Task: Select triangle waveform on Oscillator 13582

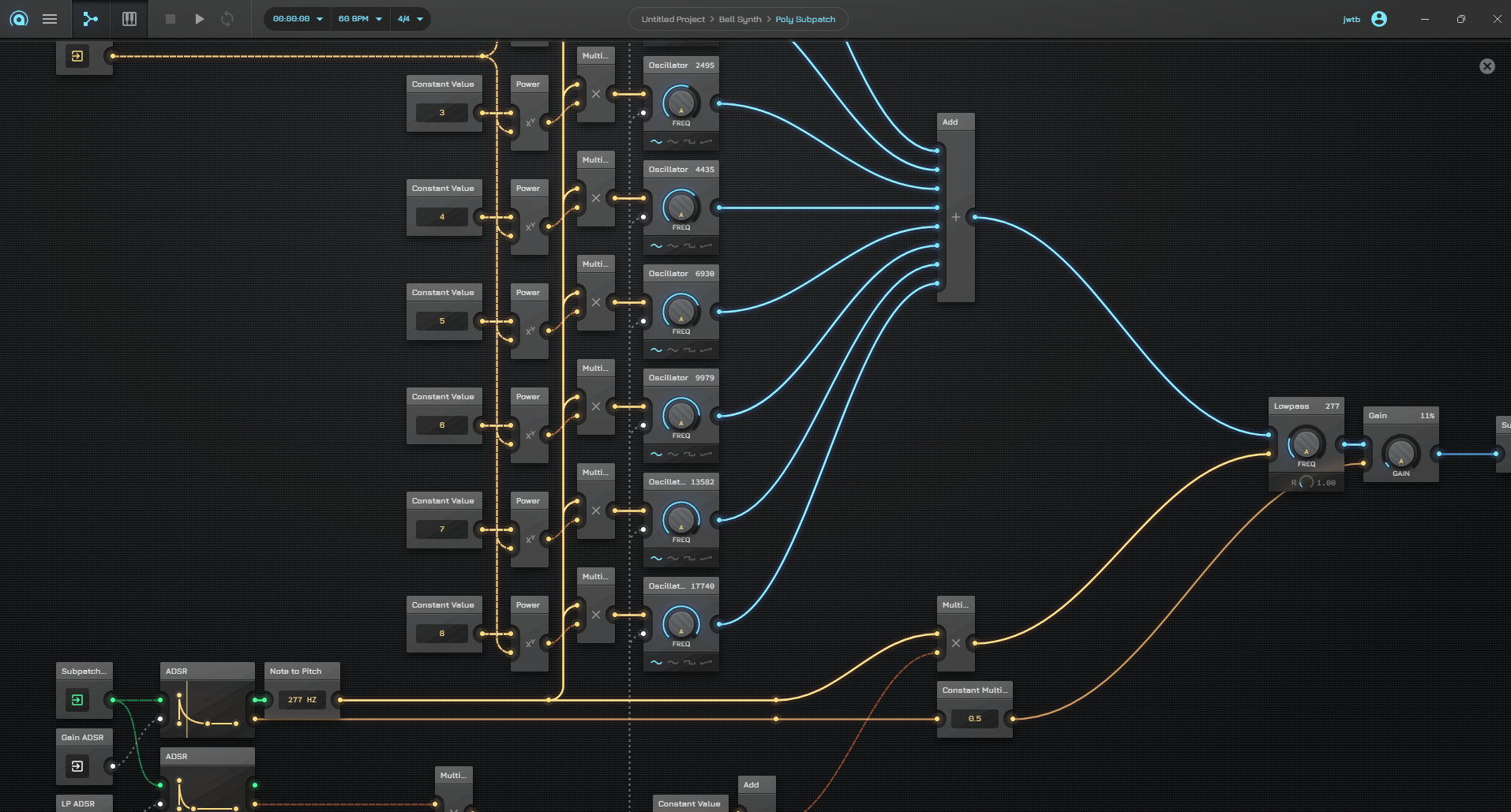Action: coord(673,559)
